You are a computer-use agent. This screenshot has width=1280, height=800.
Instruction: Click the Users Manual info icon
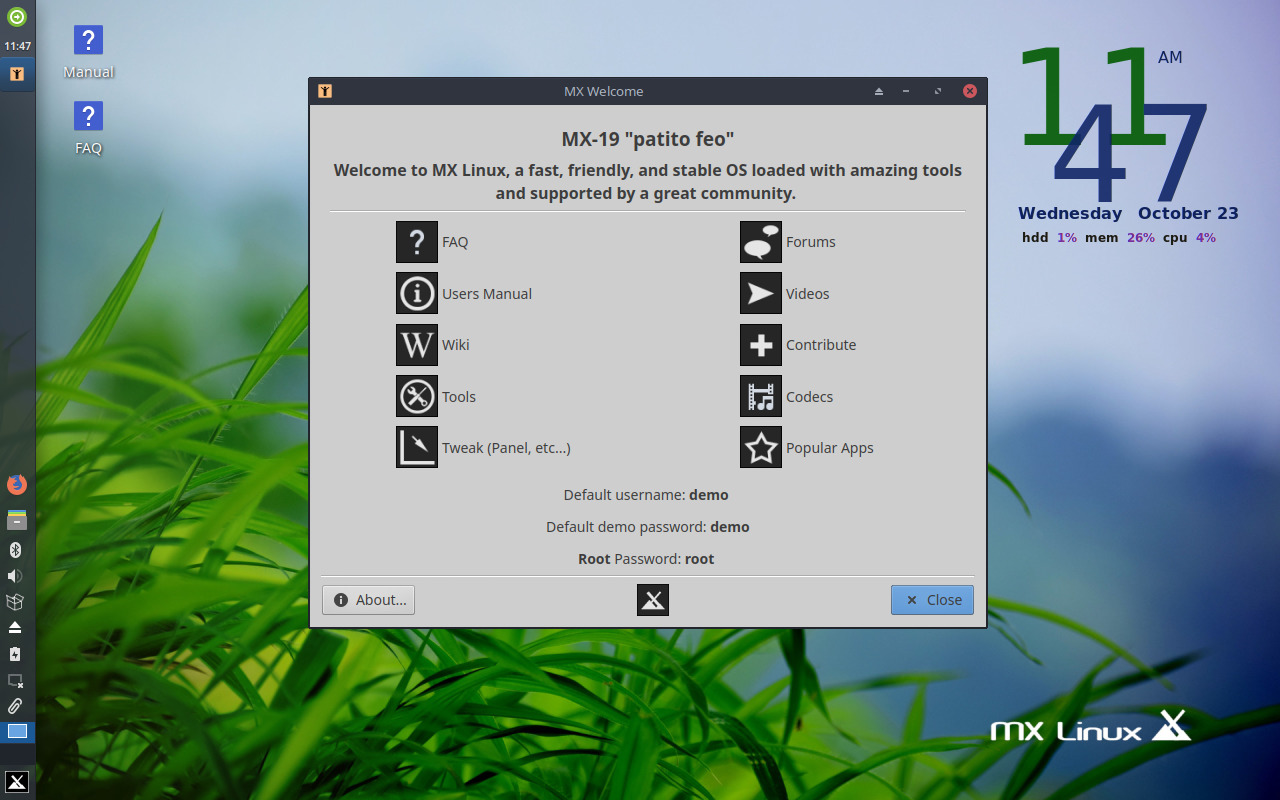pos(417,293)
